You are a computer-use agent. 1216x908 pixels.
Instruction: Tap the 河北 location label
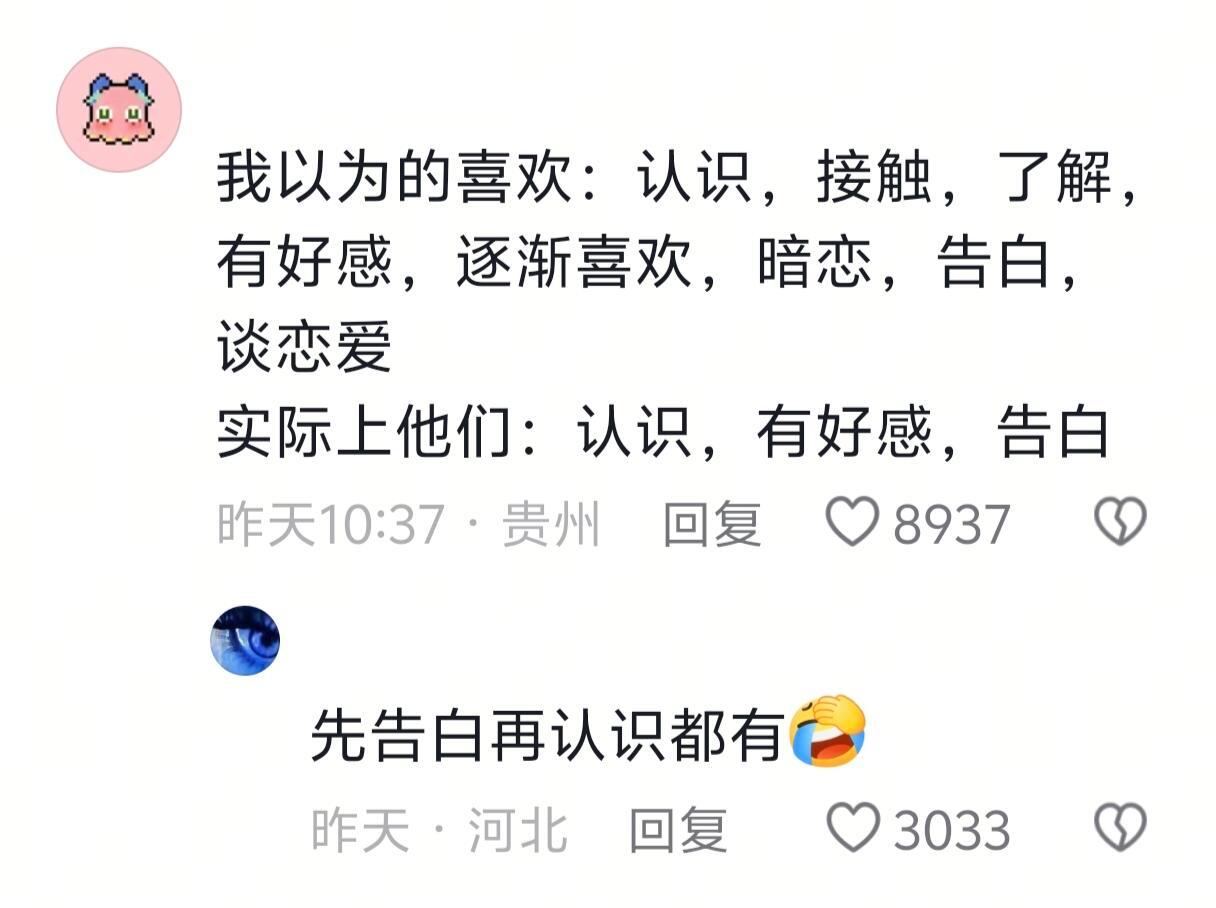point(518,830)
